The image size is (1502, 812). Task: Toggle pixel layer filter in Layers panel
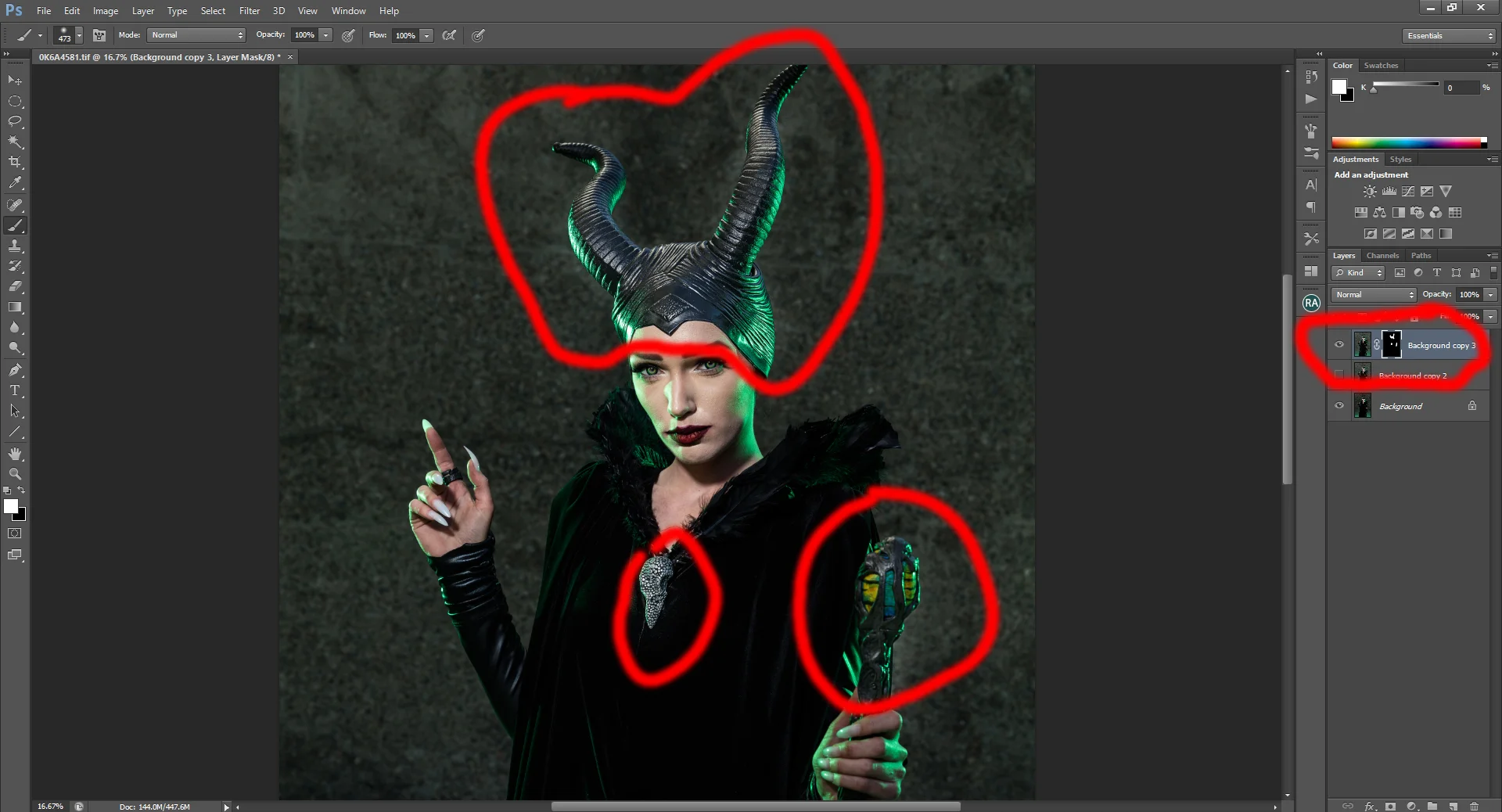(x=1400, y=273)
